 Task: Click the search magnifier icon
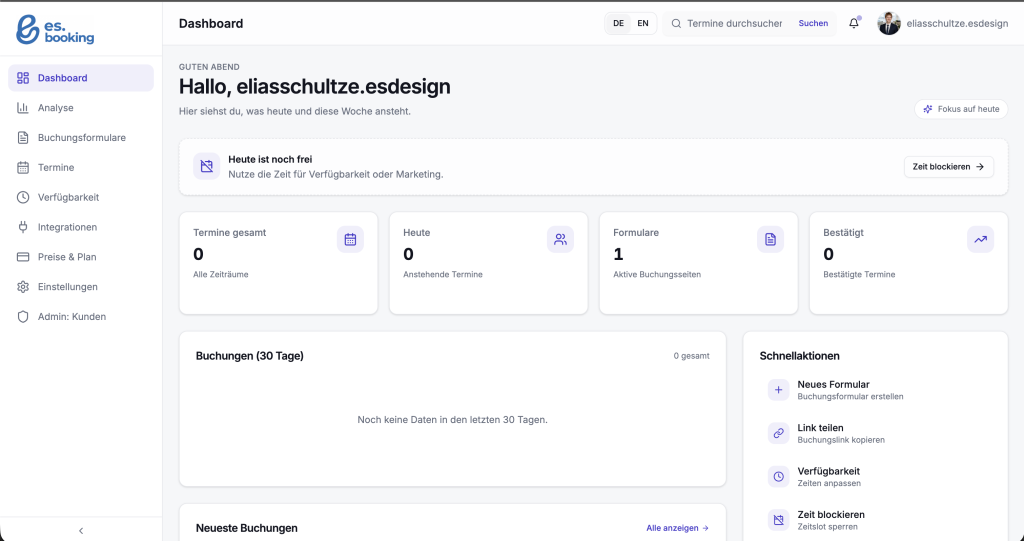(x=676, y=24)
